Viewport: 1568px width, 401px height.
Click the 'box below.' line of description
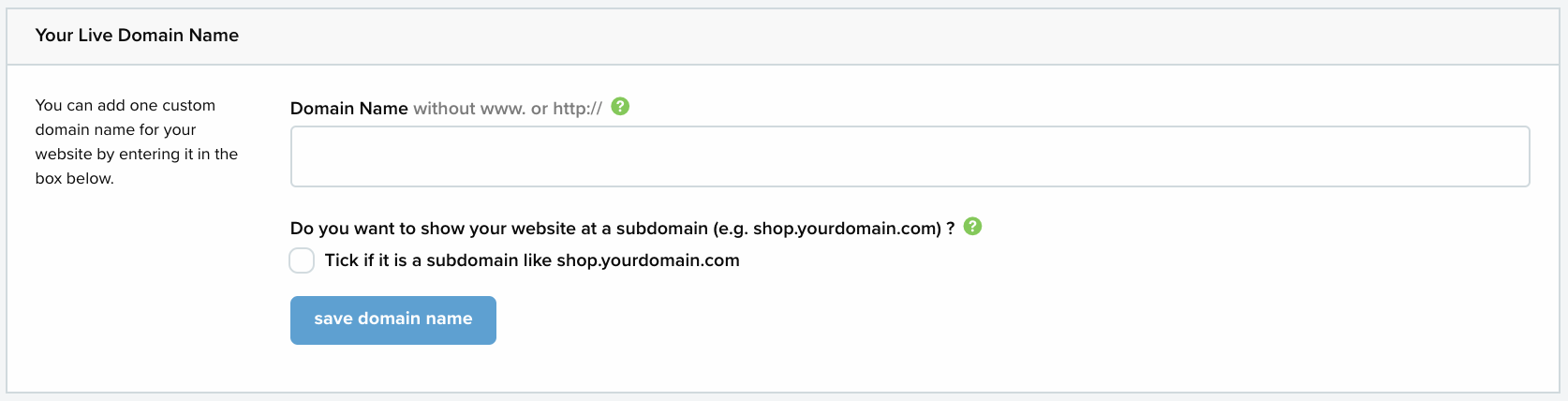pos(75,178)
